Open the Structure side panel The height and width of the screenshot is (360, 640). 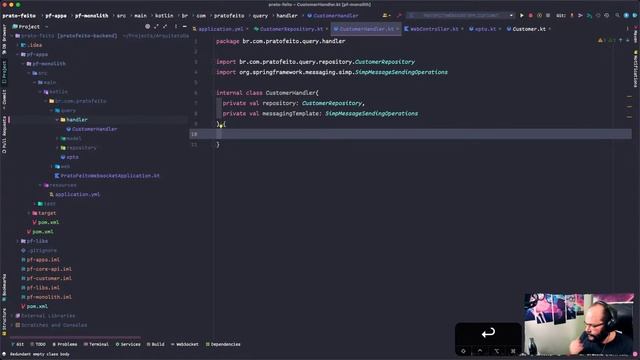[x=4, y=322]
